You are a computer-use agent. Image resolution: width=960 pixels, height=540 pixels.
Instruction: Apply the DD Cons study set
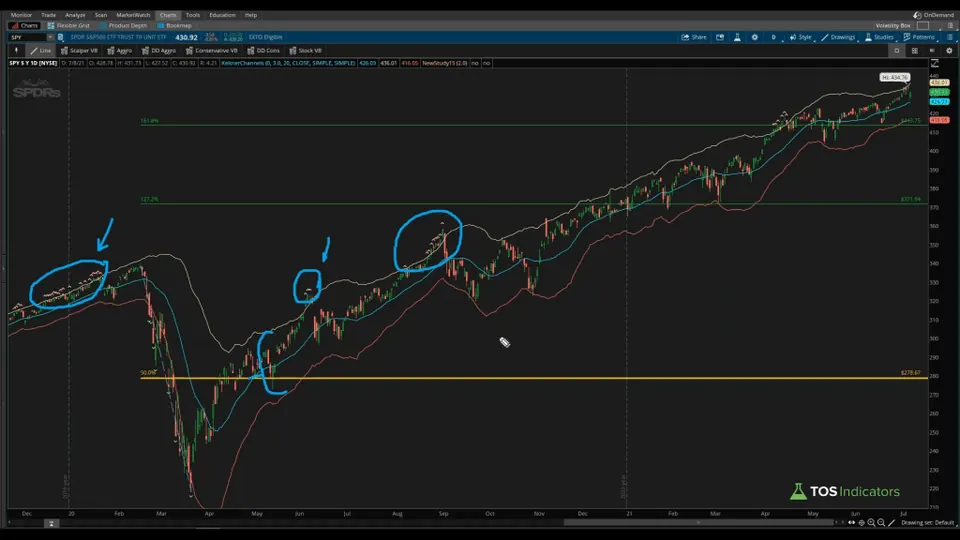tap(263, 51)
